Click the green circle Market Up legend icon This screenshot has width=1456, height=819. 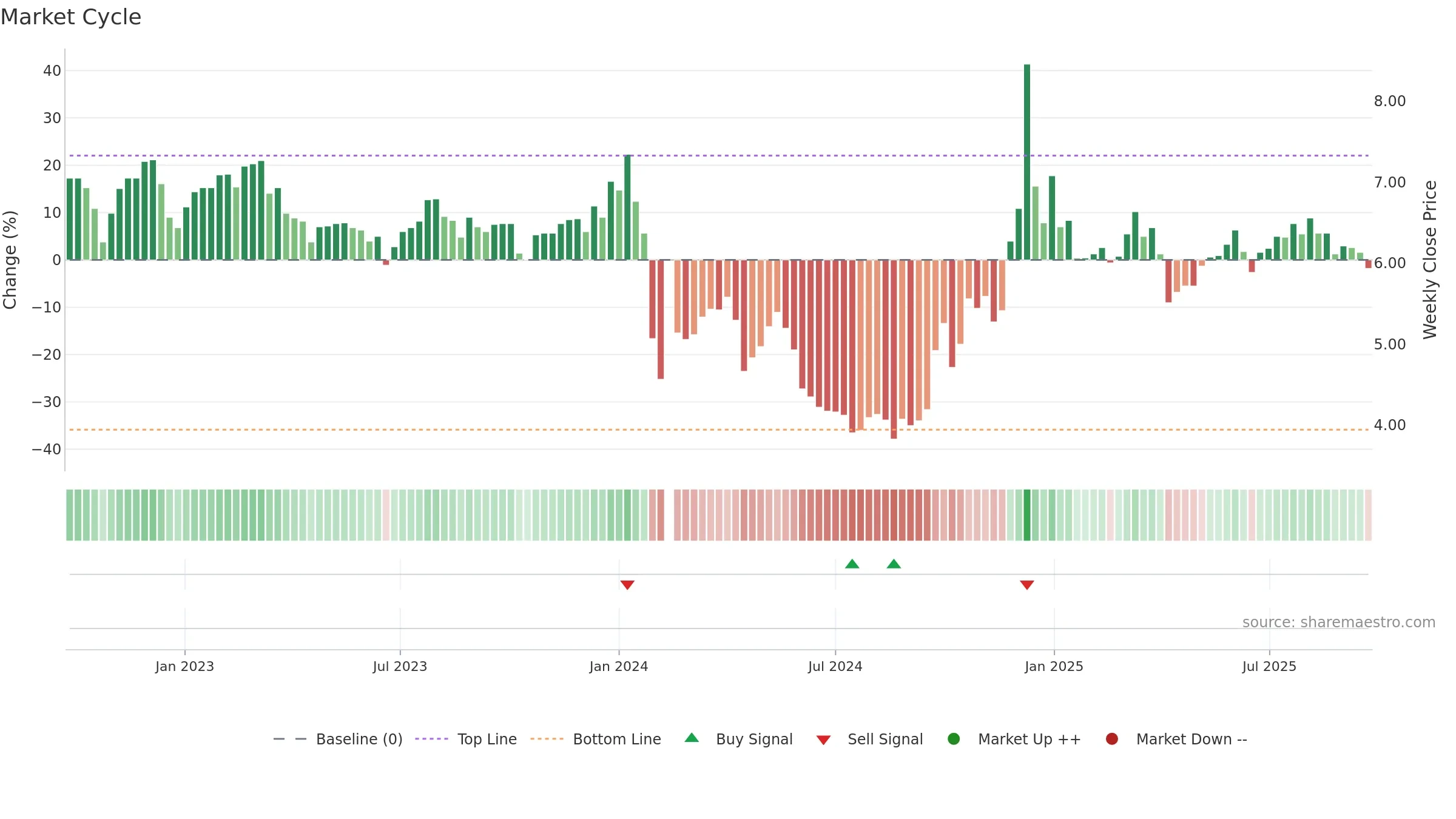(x=954, y=739)
